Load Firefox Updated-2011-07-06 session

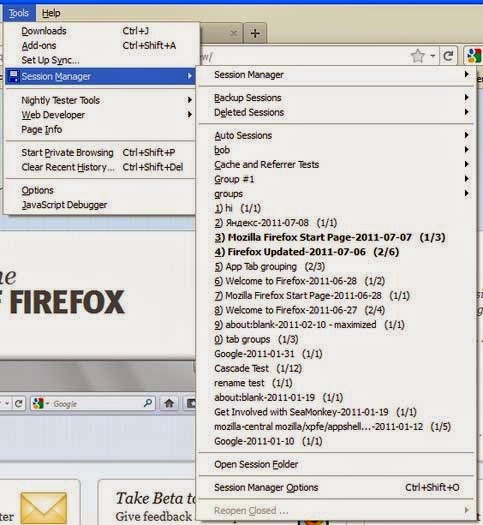(x=336, y=252)
